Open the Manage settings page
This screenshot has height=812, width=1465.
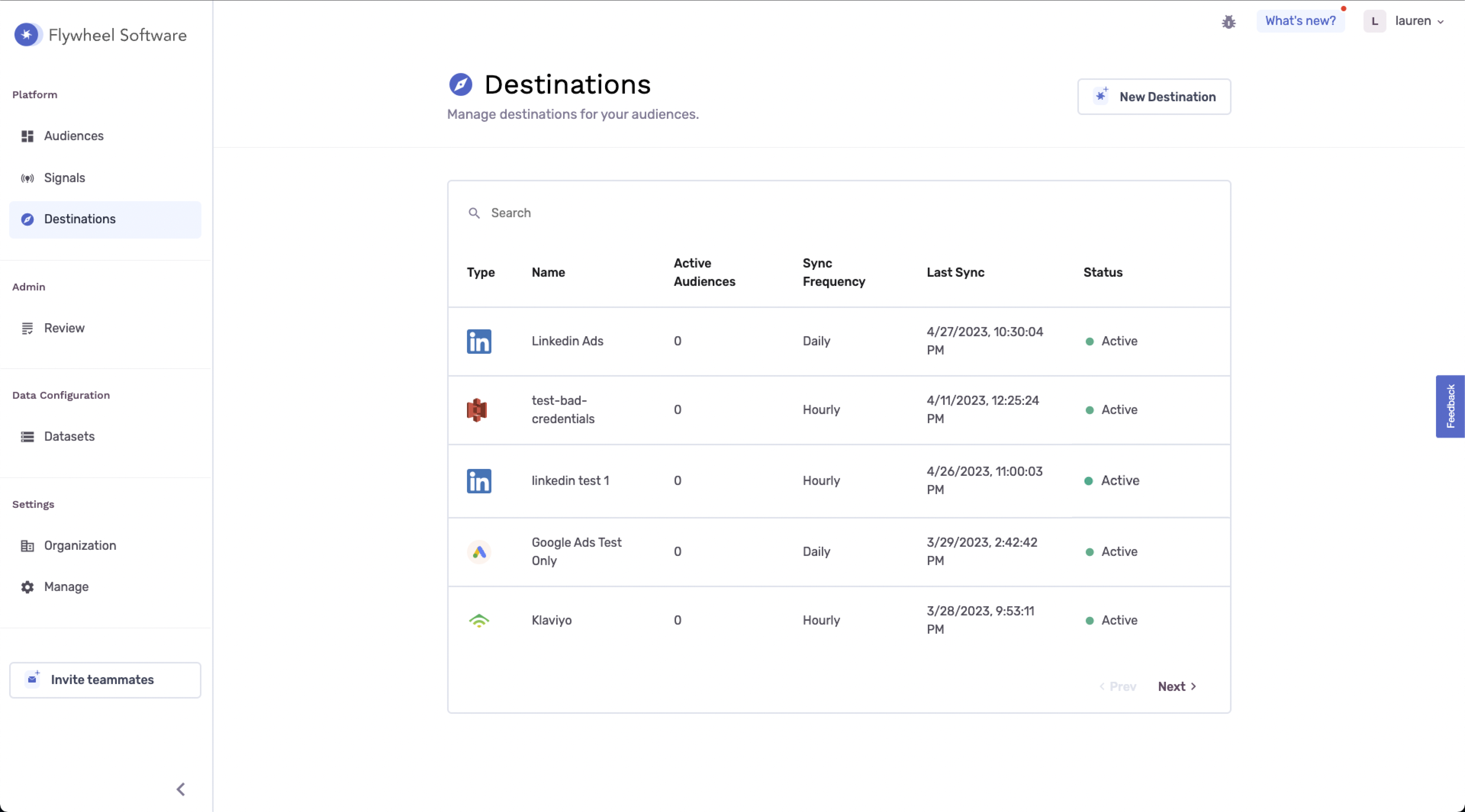[105, 587]
